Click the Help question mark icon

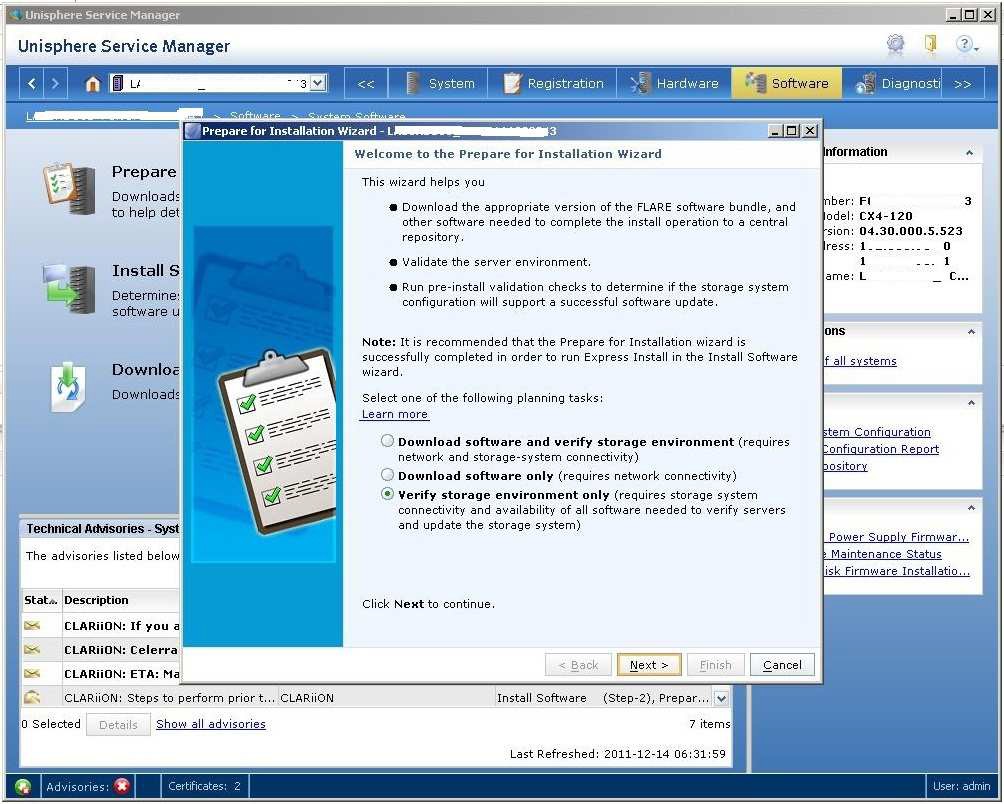pos(964,45)
